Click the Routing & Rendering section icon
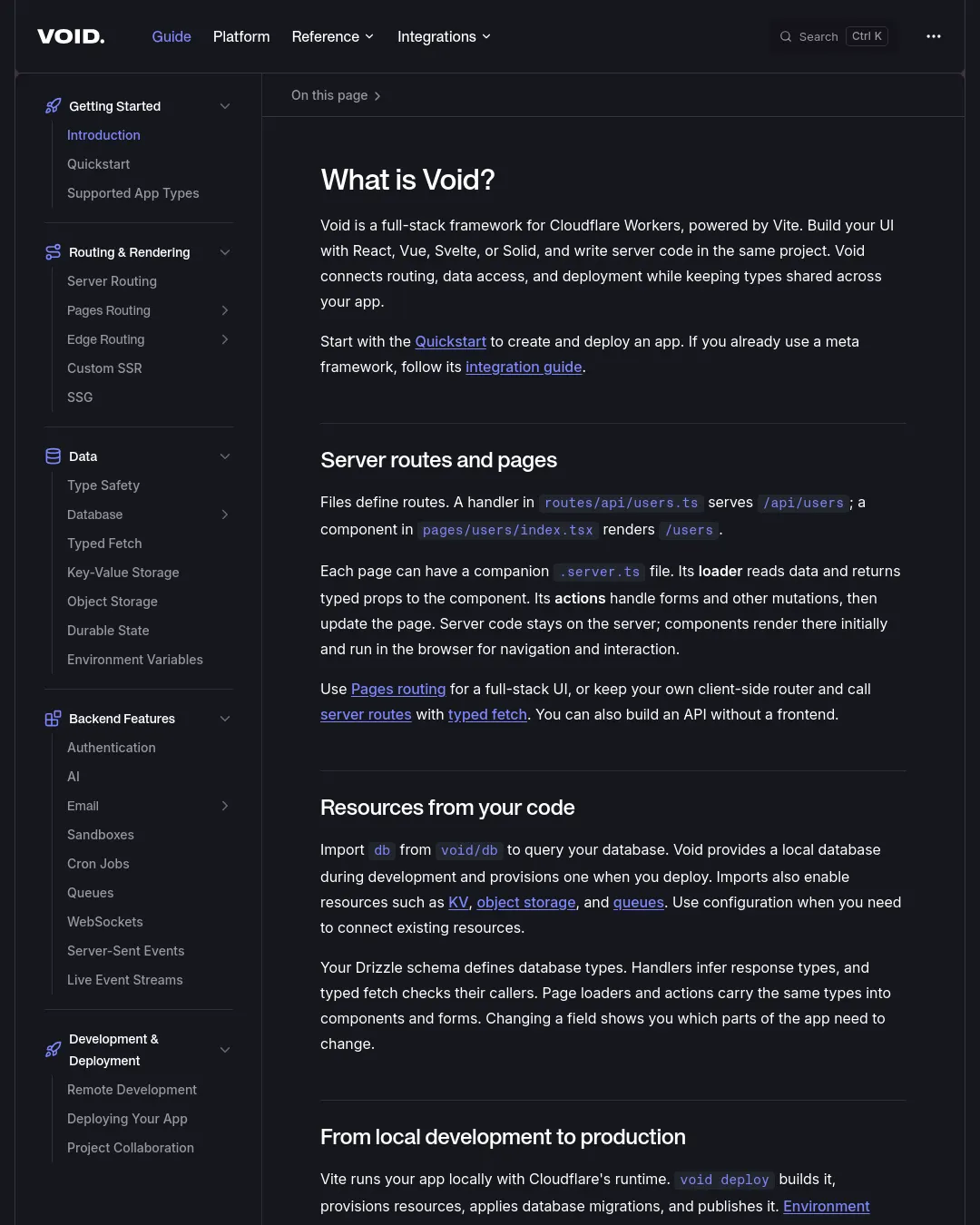 [54, 252]
